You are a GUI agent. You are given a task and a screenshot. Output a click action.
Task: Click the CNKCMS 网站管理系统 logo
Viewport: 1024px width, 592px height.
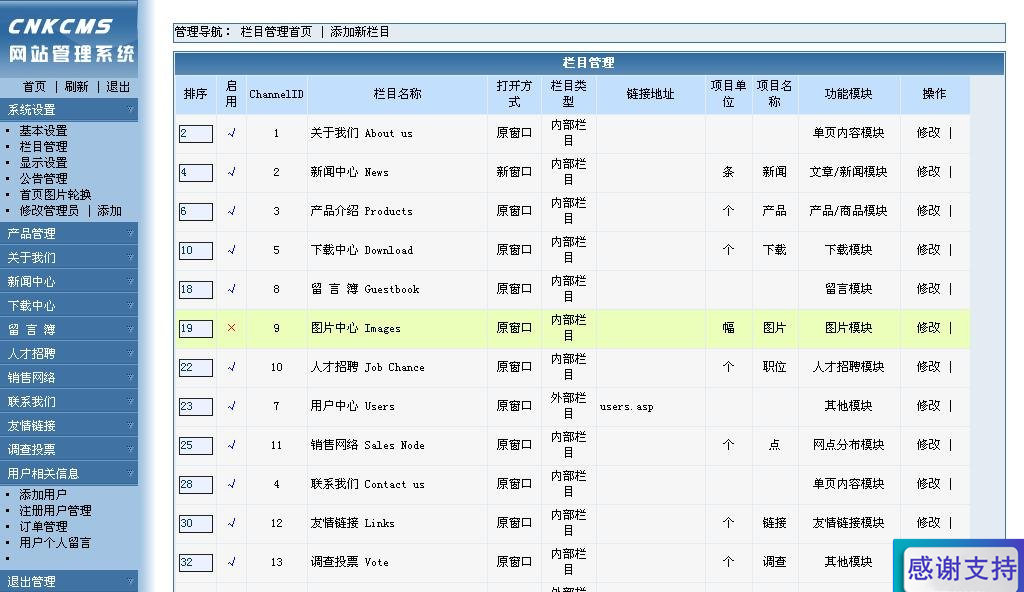click(71, 39)
